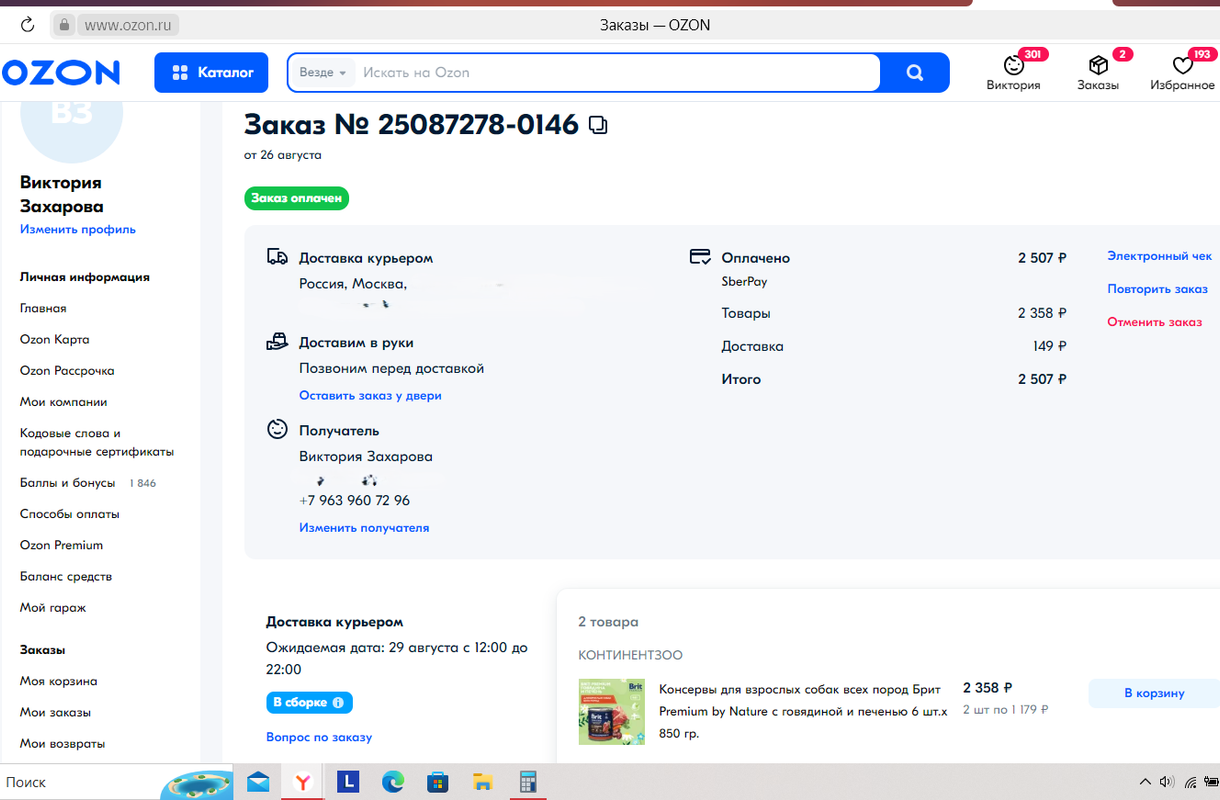Open Главная in the sidebar
This screenshot has height=800, width=1220.
point(43,308)
